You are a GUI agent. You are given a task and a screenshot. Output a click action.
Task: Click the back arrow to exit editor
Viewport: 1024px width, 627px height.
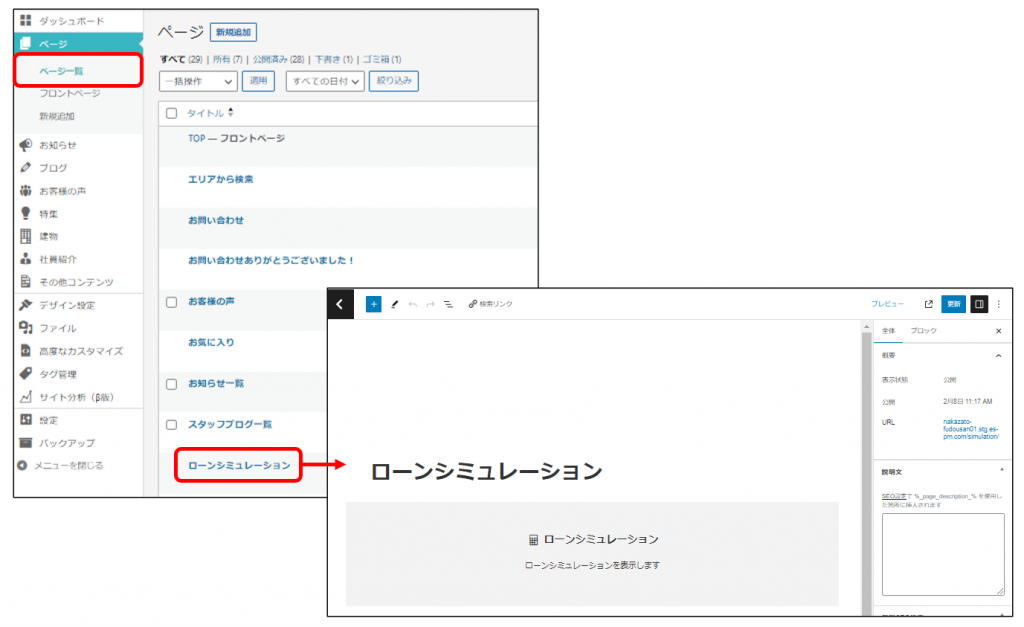click(x=340, y=304)
